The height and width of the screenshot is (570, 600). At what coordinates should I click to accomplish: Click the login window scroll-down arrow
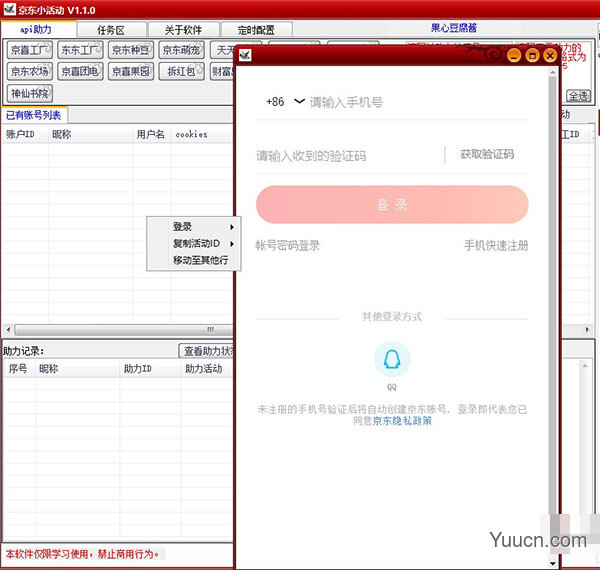pyautogui.click(x=552, y=563)
